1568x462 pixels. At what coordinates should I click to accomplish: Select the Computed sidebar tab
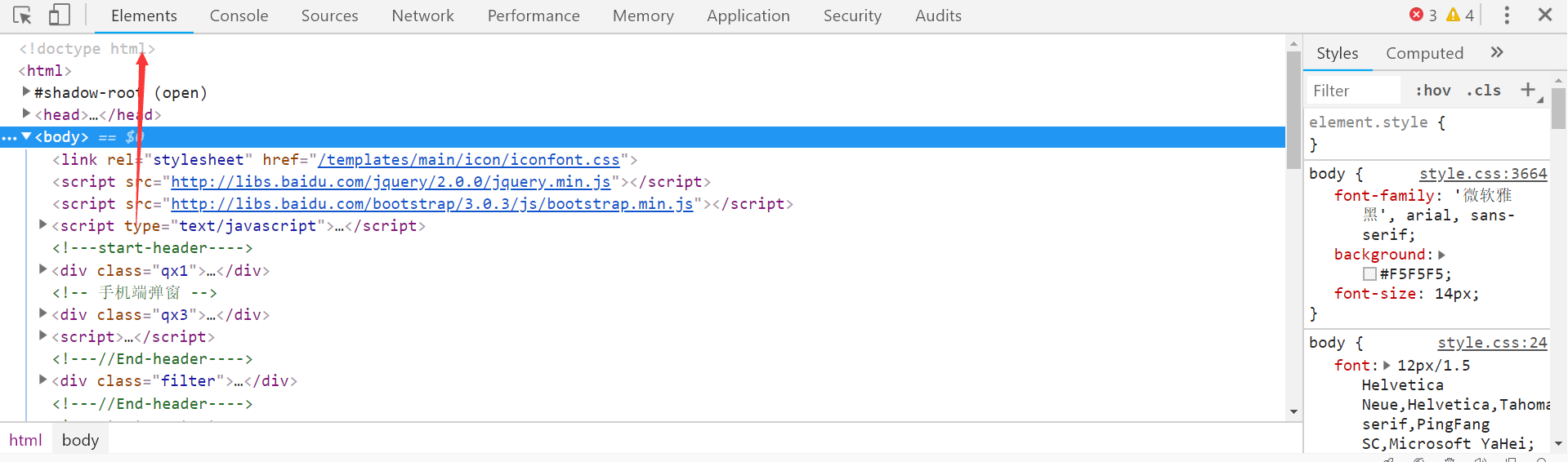(1424, 53)
